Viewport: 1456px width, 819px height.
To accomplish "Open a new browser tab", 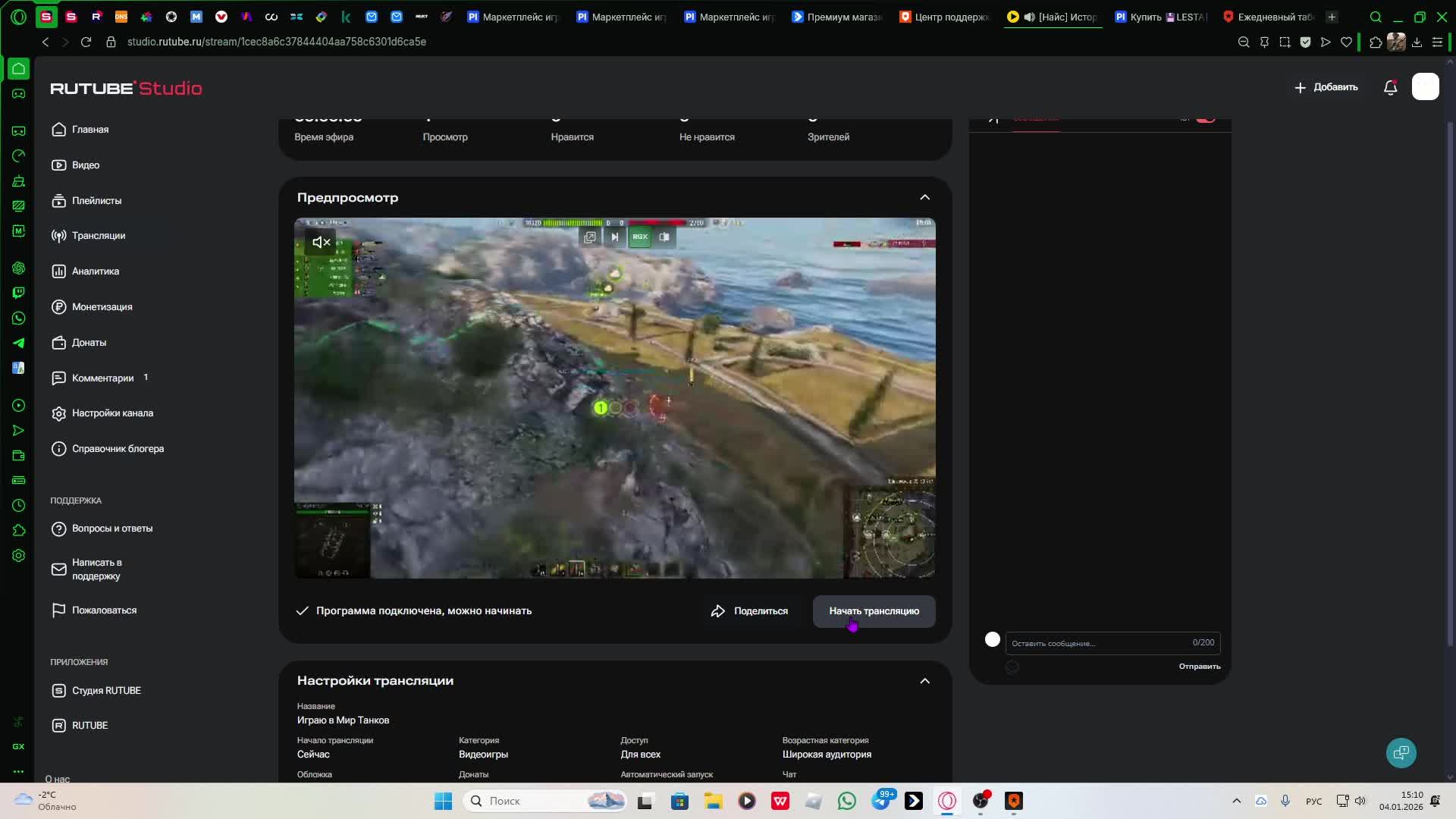I will 1332,17.
